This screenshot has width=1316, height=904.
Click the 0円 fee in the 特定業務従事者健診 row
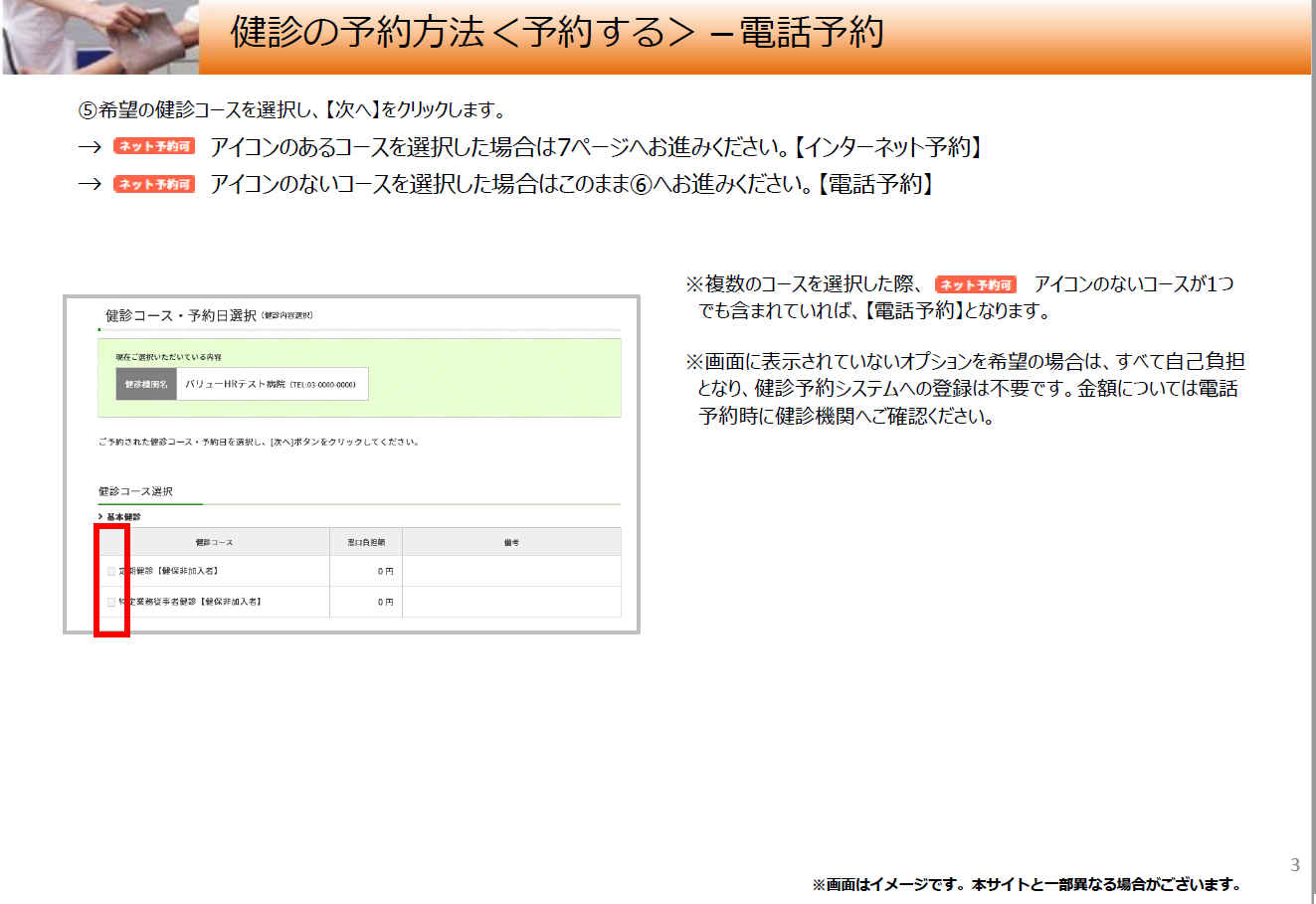tap(385, 602)
